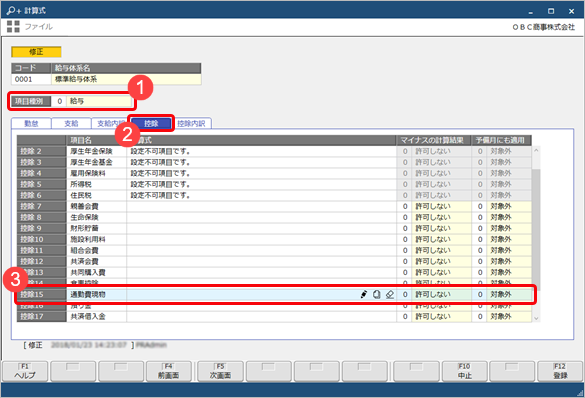The image size is (585, 398).
Task: Click the pencil edit icon in 控除15 row
Action: coord(364,294)
